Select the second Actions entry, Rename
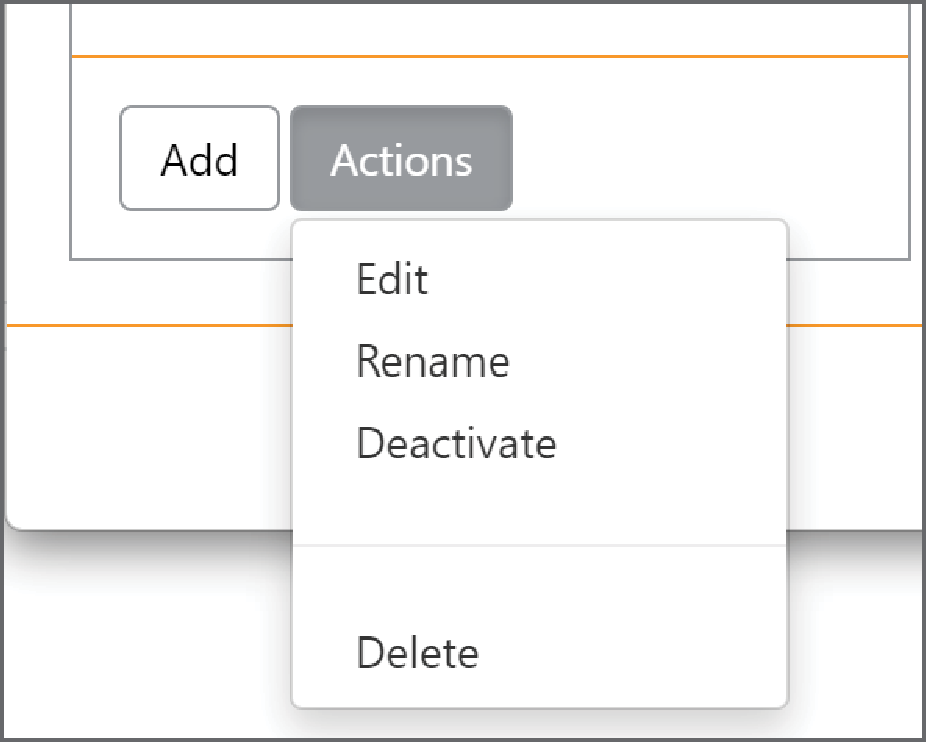The width and height of the screenshot is (926, 742). point(540,361)
